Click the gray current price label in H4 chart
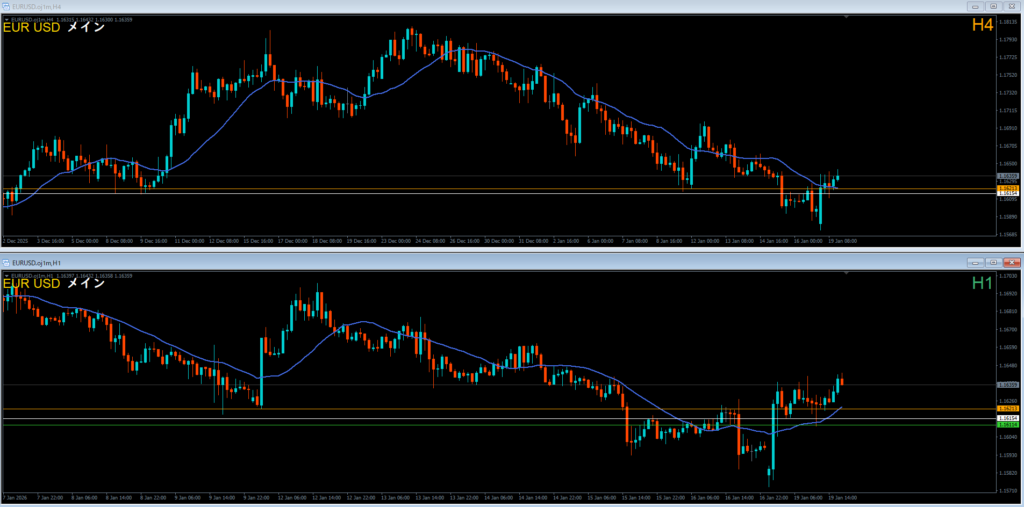1024x507 pixels. (x=1009, y=175)
